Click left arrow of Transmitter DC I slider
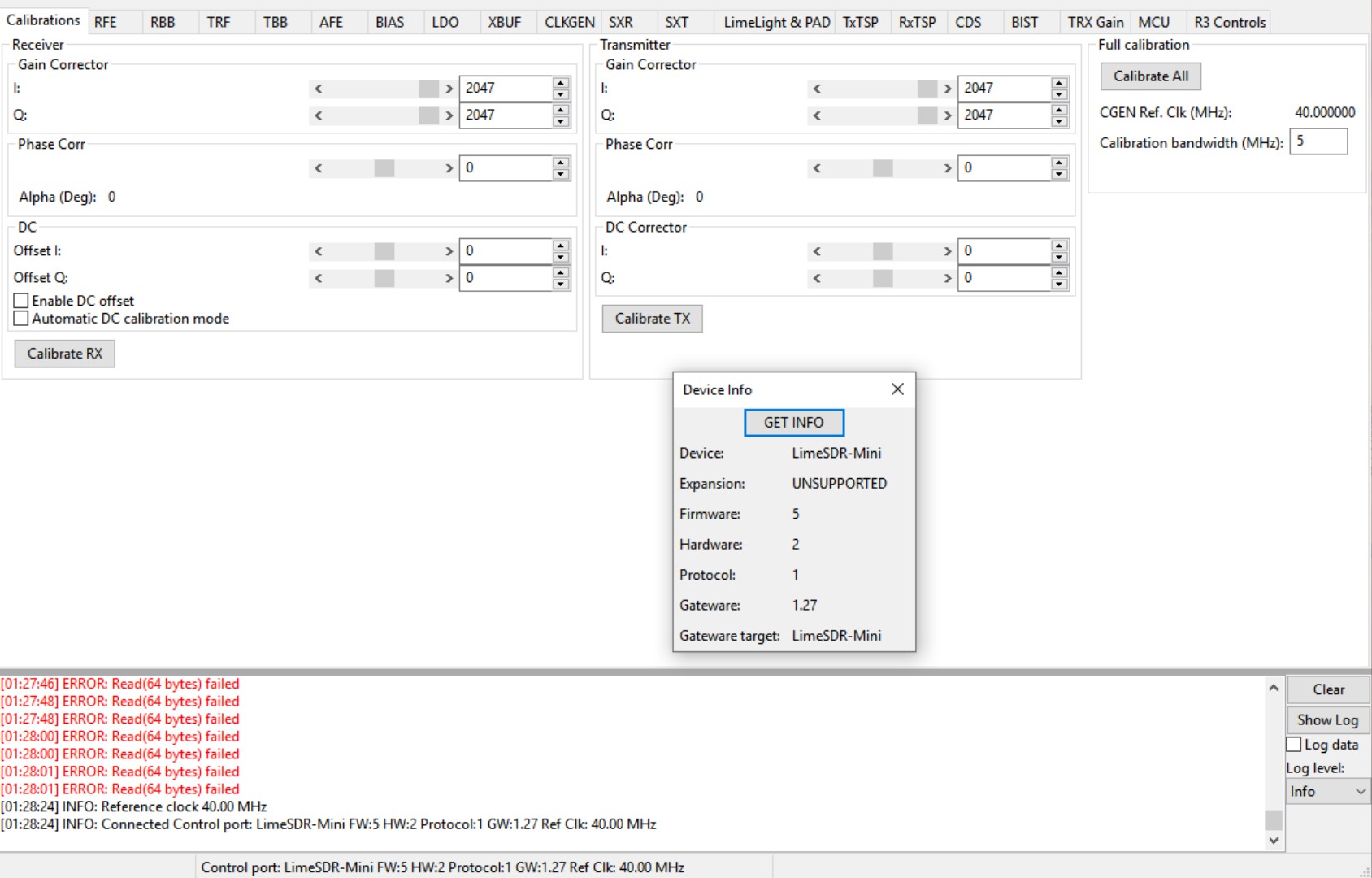This screenshot has height=878, width=1372. pos(817,251)
